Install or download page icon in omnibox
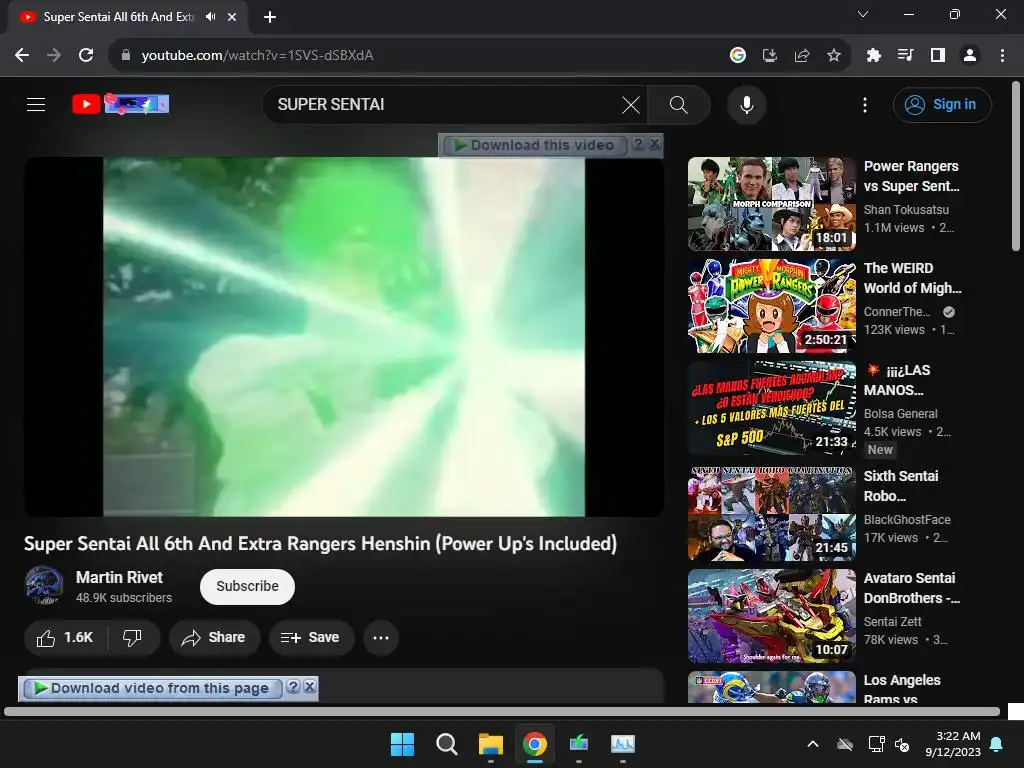 [770, 56]
